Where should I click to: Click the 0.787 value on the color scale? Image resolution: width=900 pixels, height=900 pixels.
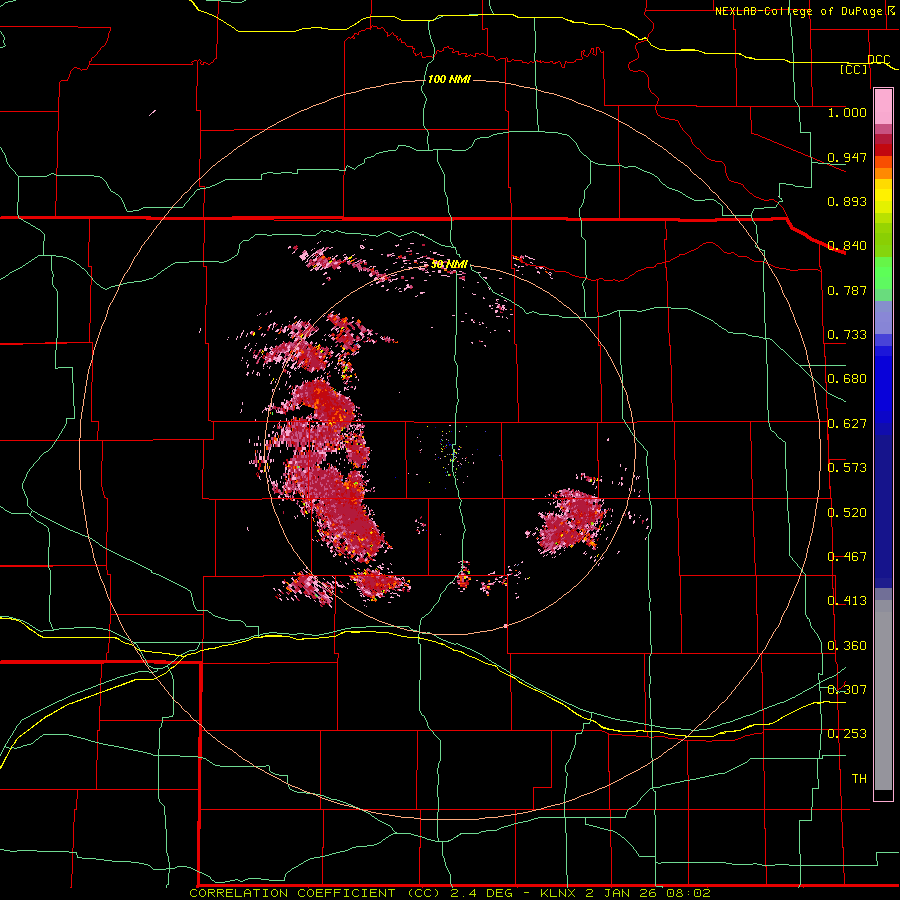(x=847, y=290)
